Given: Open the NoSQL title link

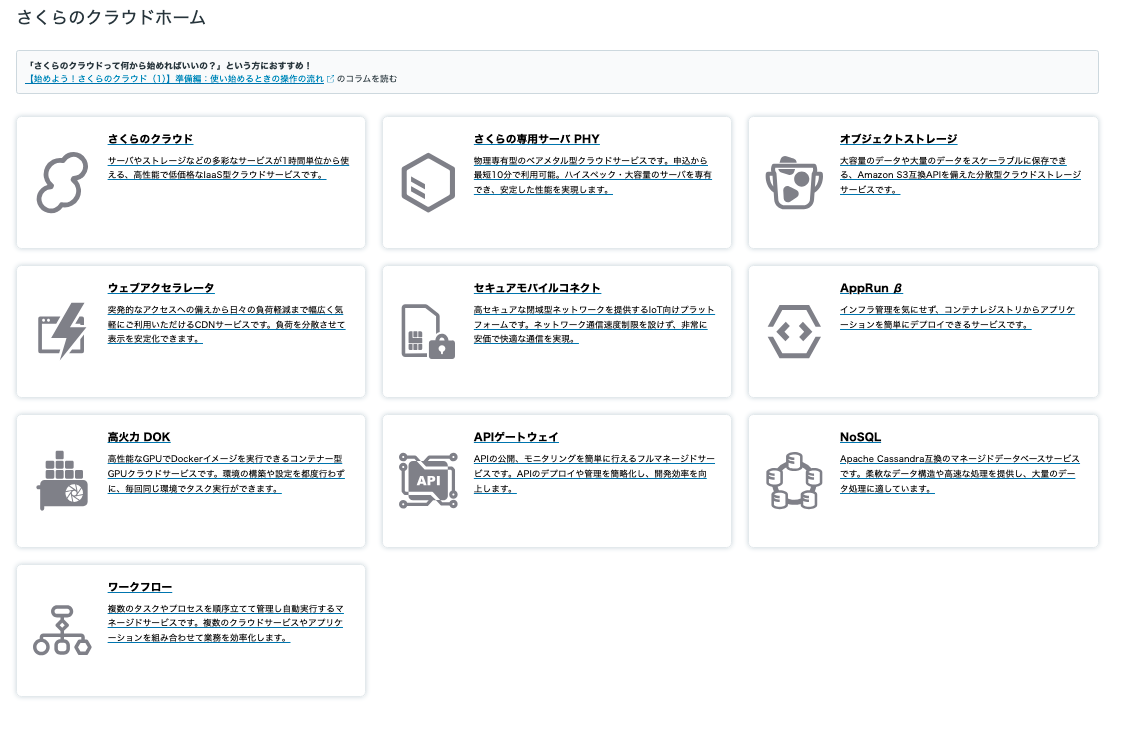Looking at the screenshot, I should pos(860,437).
